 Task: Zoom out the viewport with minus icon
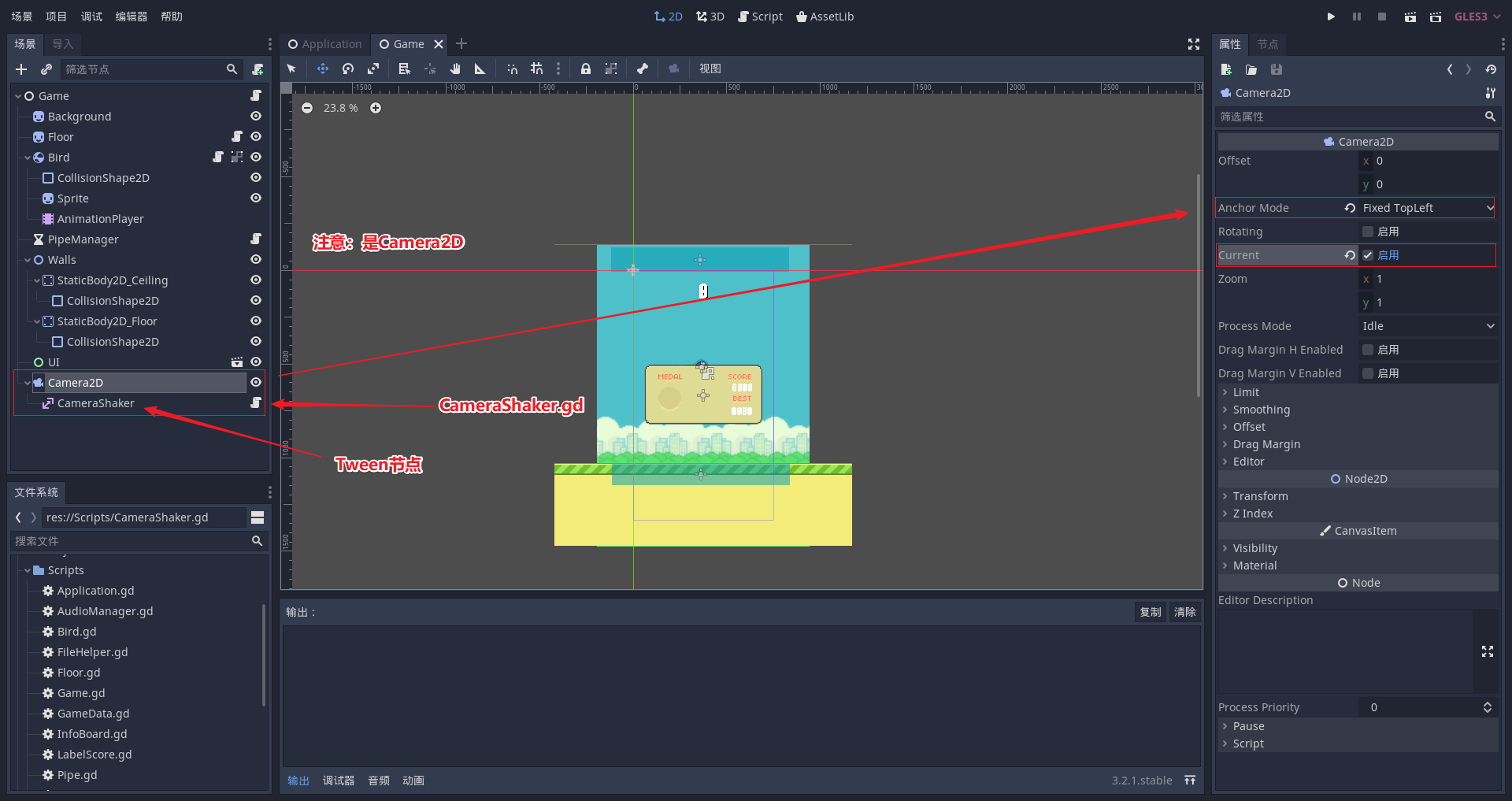(307, 108)
